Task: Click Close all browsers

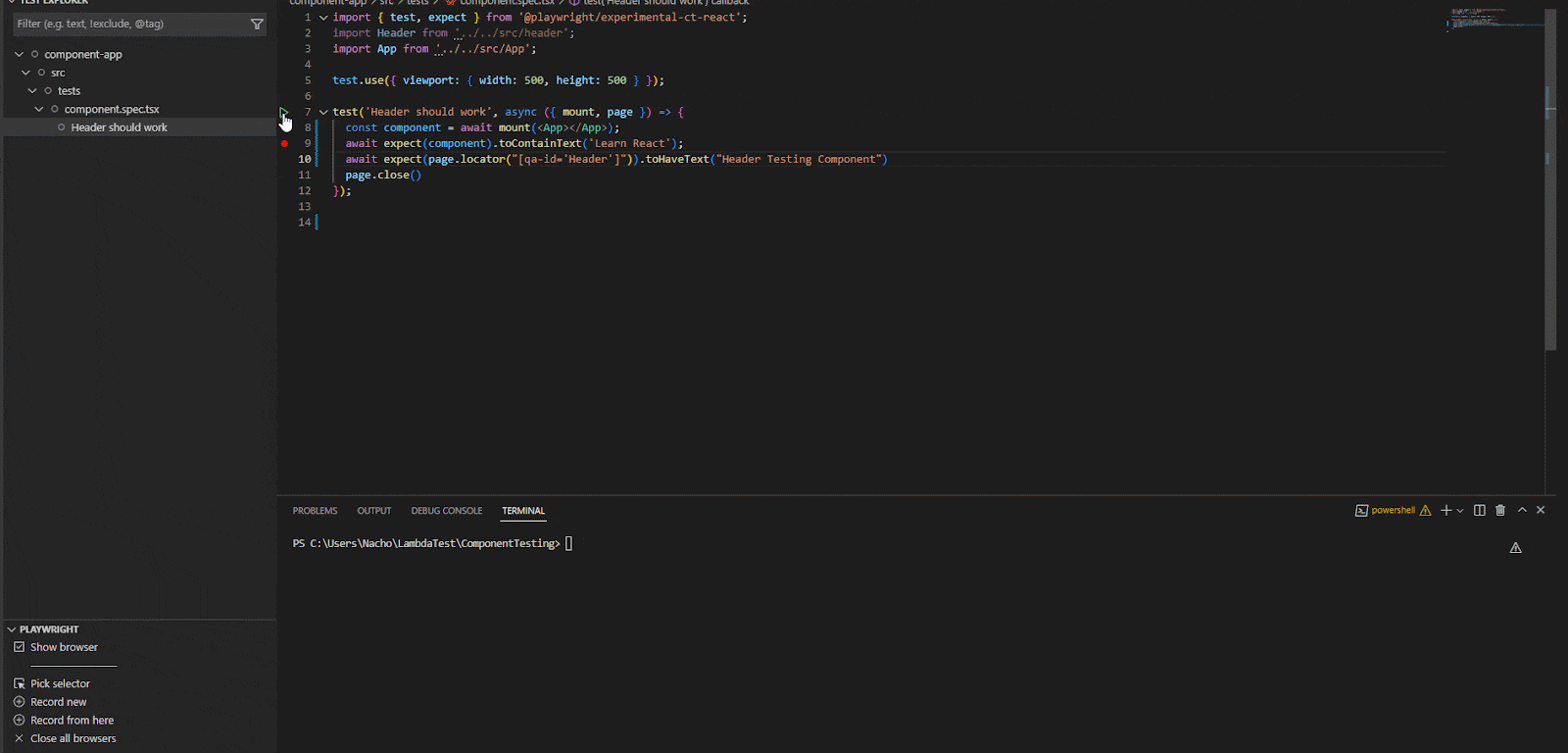Action: coord(73,739)
